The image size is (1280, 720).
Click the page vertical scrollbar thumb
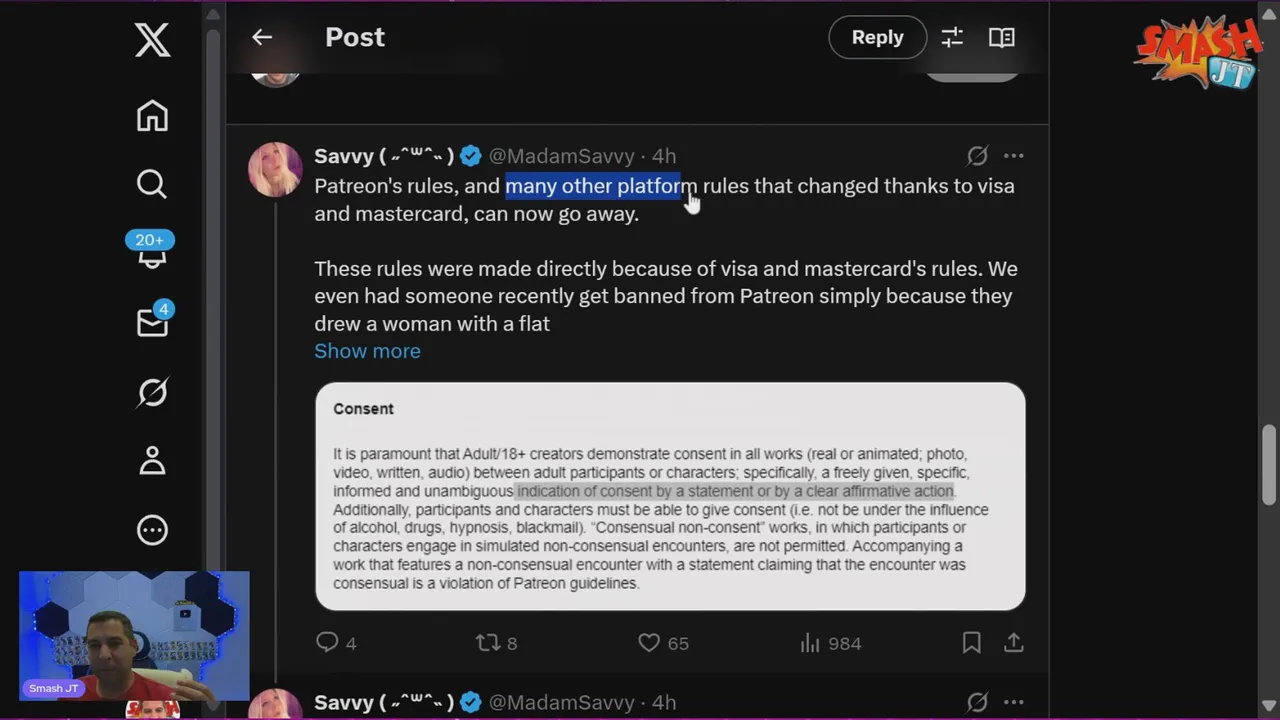(x=1269, y=466)
